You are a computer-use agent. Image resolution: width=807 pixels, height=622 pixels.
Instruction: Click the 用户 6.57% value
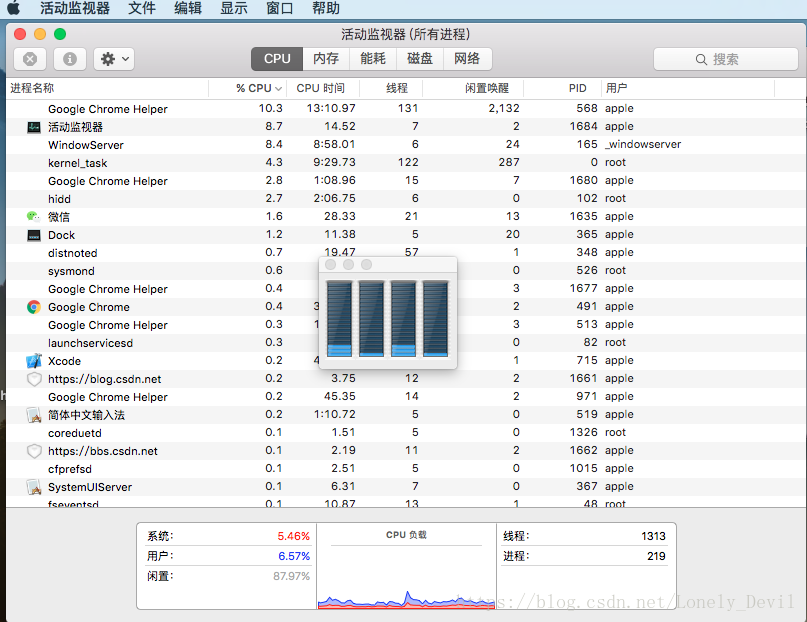pyautogui.click(x=294, y=556)
